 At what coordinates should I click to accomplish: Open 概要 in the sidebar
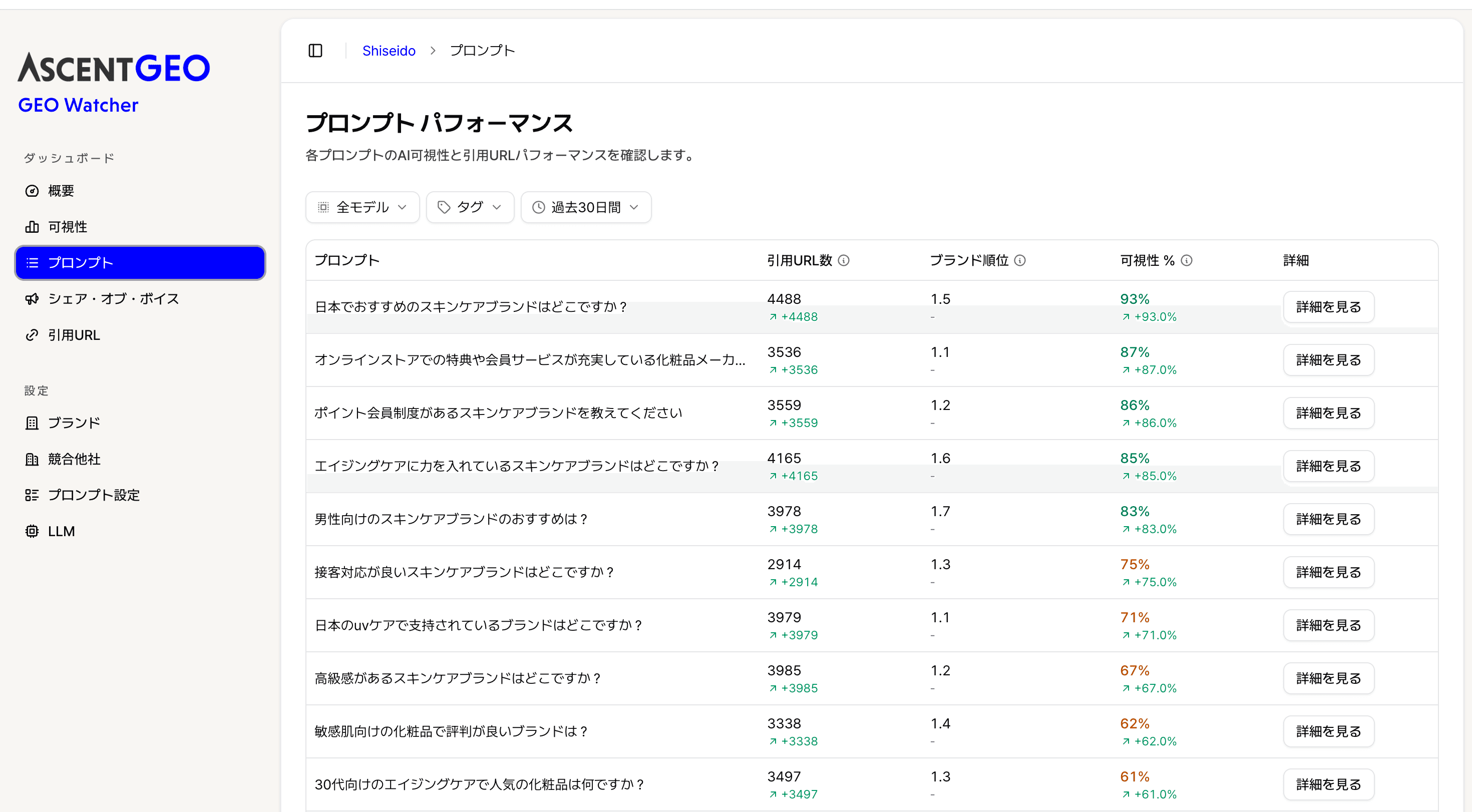pyautogui.click(x=140, y=191)
